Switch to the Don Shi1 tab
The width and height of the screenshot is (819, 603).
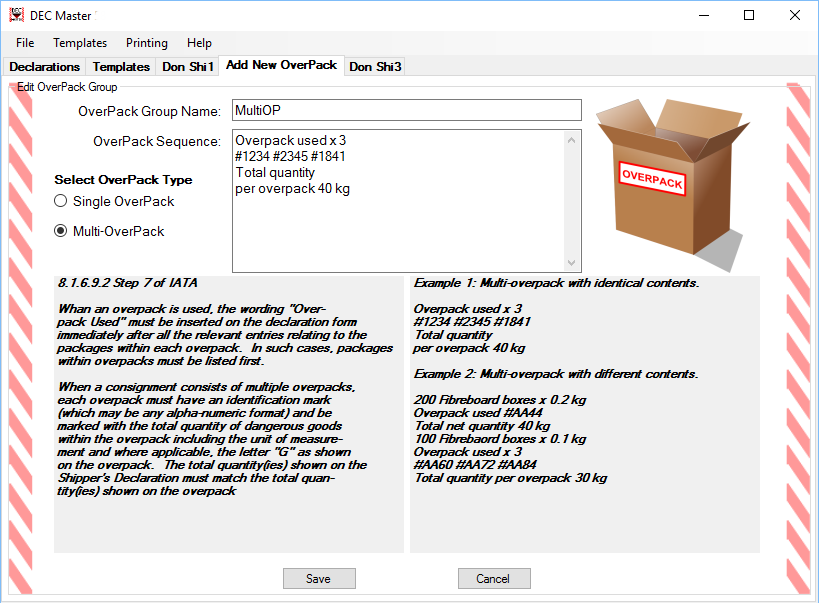(187, 67)
